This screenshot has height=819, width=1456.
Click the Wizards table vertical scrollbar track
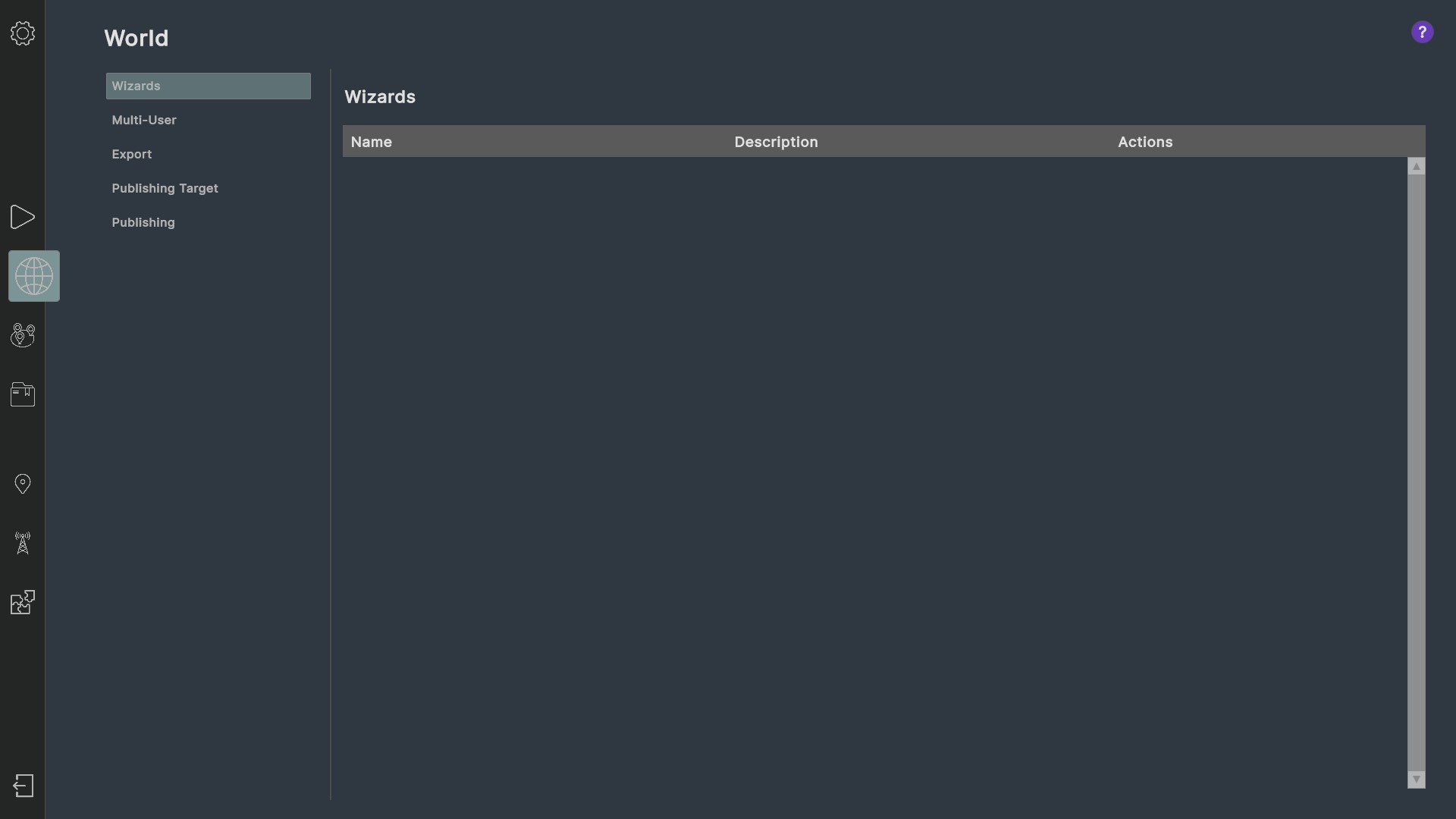point(1416,472)
